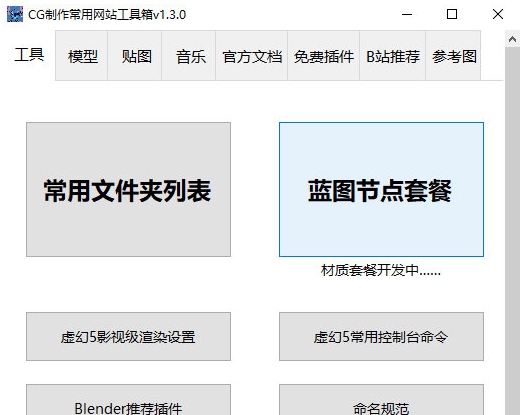This screenshot has height=415, width=523.
Task: Minimize the toolbox window
Action: 407,14
